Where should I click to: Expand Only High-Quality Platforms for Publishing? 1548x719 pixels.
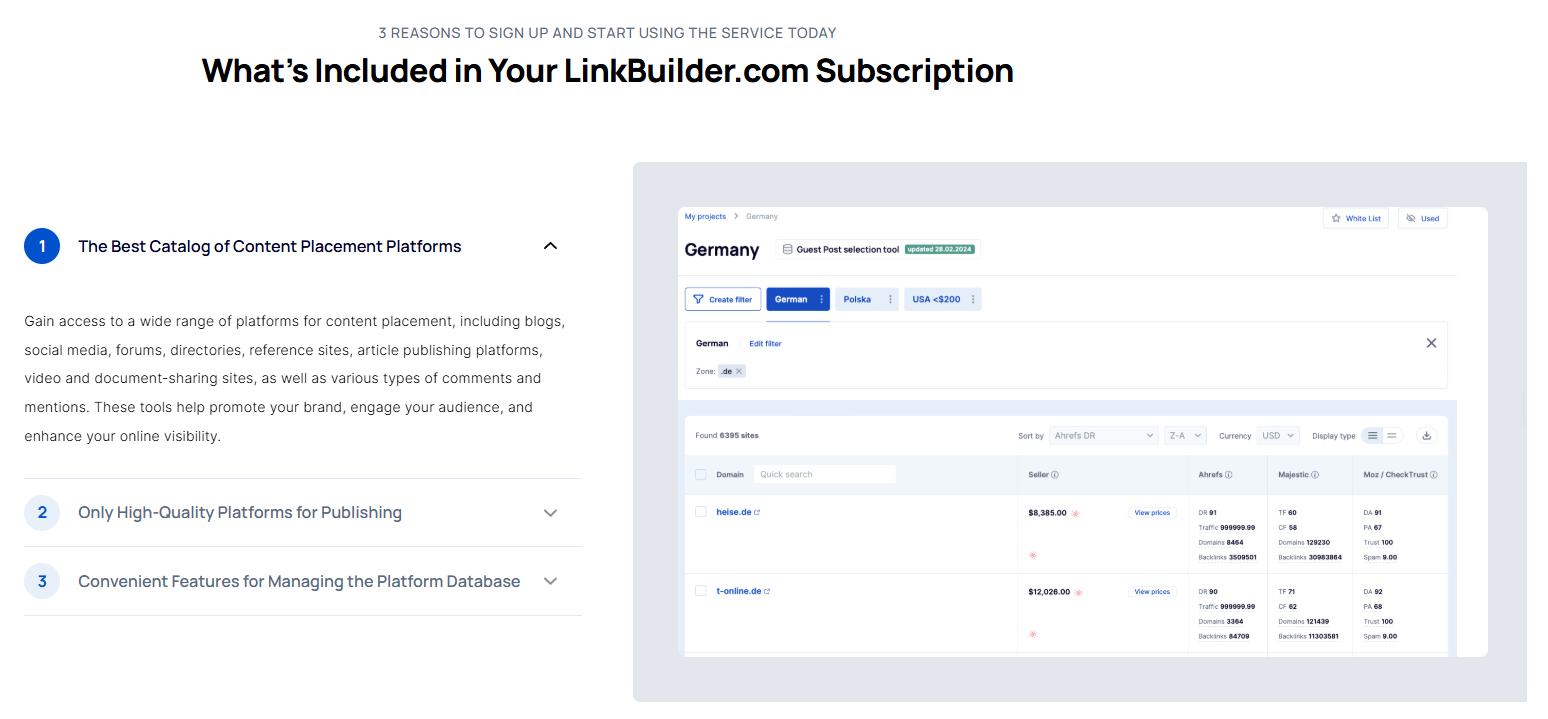click(240, 512)
